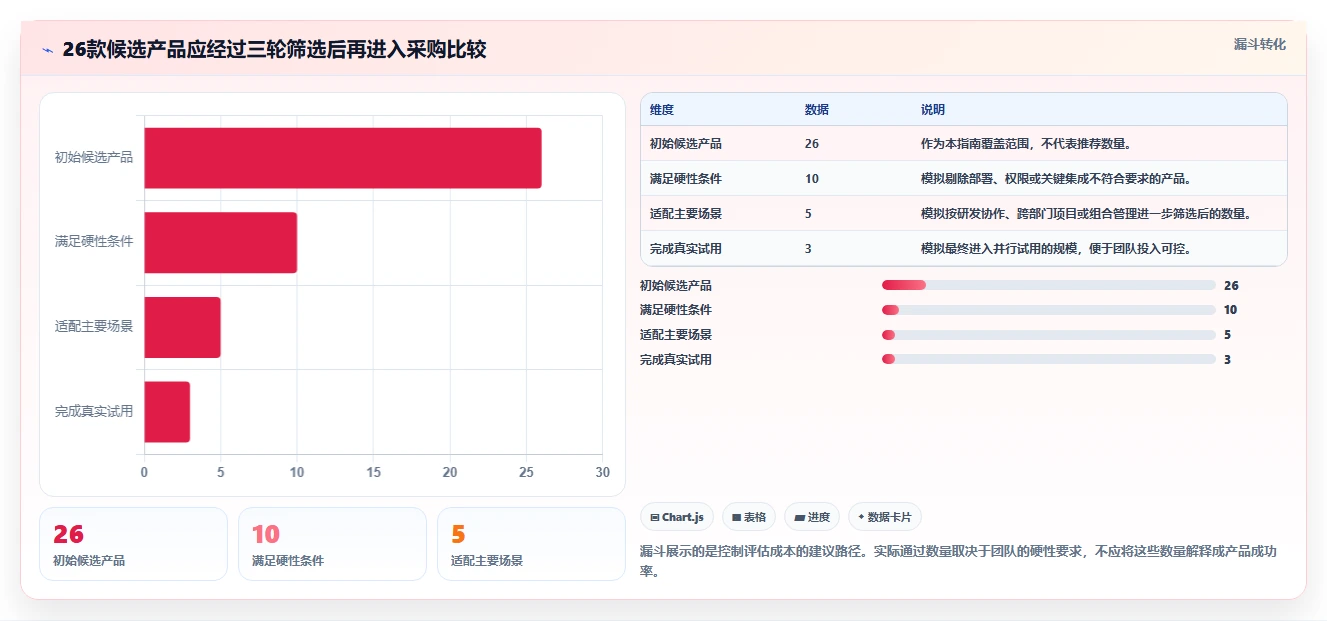Select the 适配主要场景 bar in the chart
The image size is (1327, 621).
(x=182, y=327)
